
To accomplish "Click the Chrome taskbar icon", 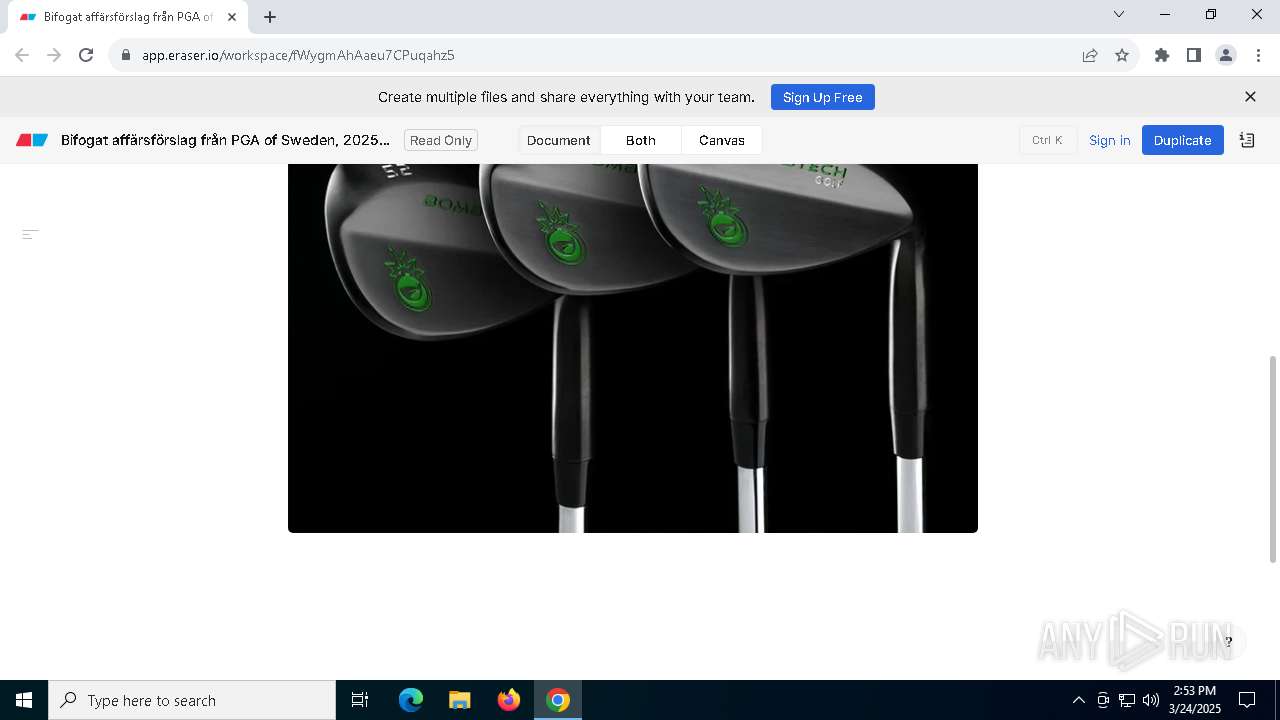I will click(558, 700).
